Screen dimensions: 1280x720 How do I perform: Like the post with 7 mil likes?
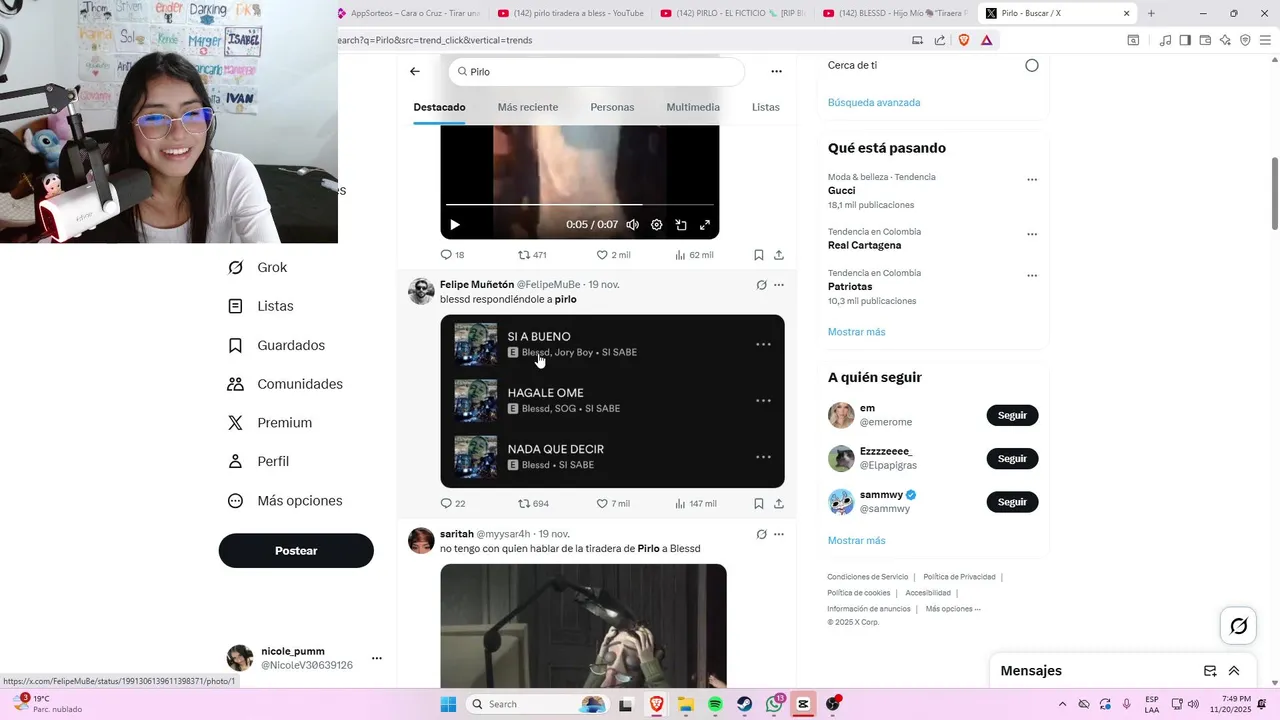pos(613,504)
